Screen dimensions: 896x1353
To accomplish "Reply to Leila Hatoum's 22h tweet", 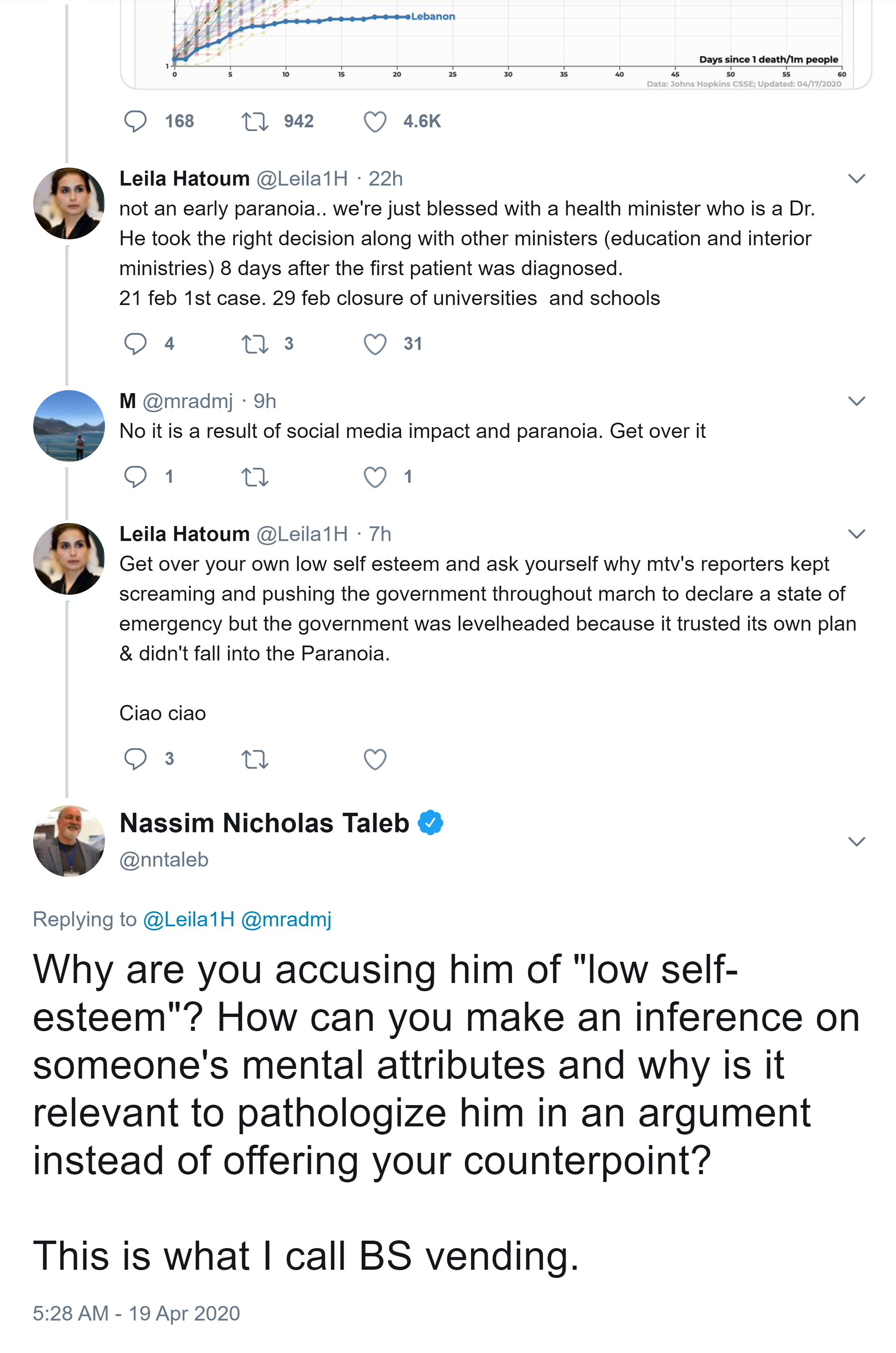I will [x=136, y=343].
